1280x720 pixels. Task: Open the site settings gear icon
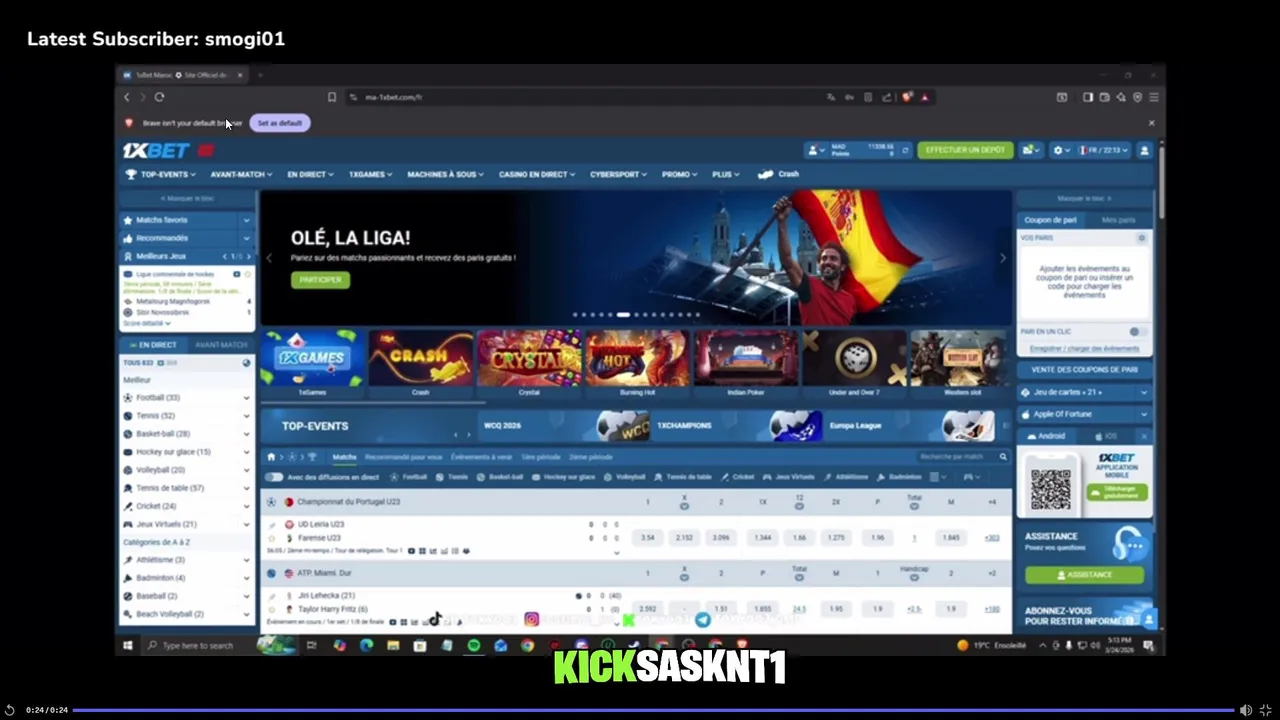[1058, 150]
